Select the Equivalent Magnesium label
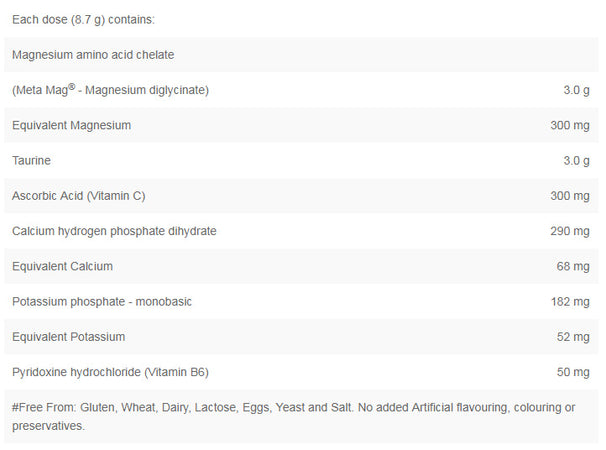 71,126
